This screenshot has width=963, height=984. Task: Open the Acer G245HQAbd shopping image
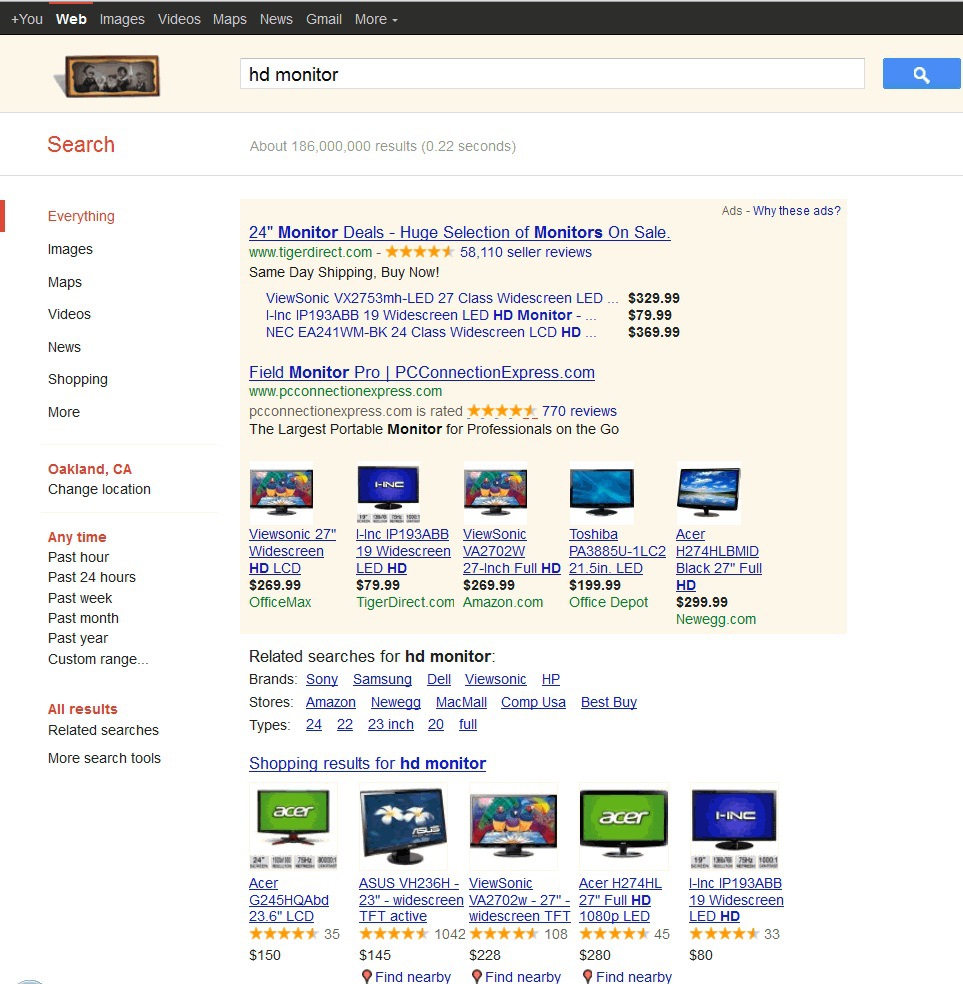(294, 826)
